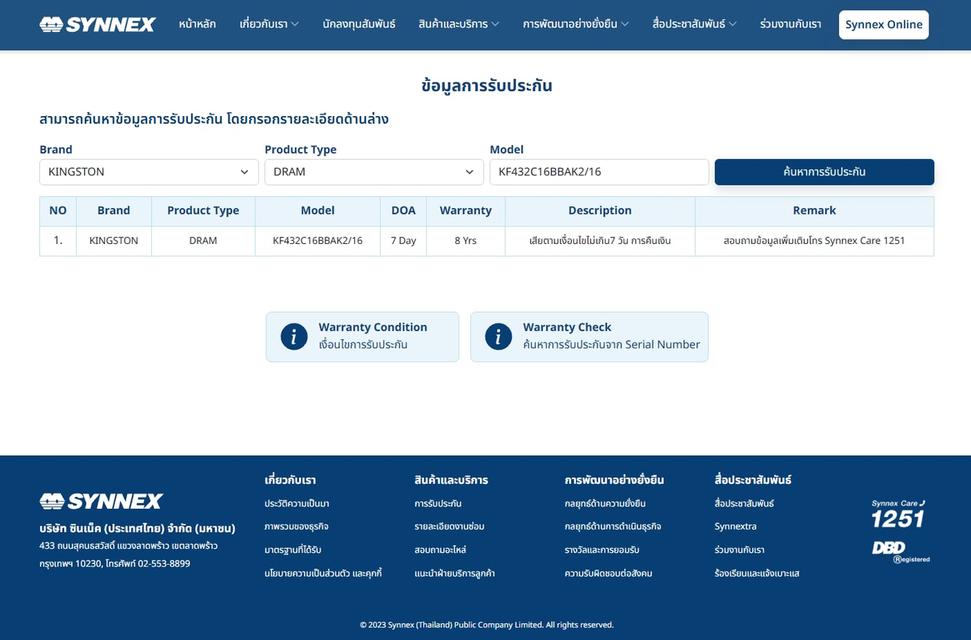Click the Warranty Condition info icon
The width and height of the screenshot is (971, 640).
294,336
